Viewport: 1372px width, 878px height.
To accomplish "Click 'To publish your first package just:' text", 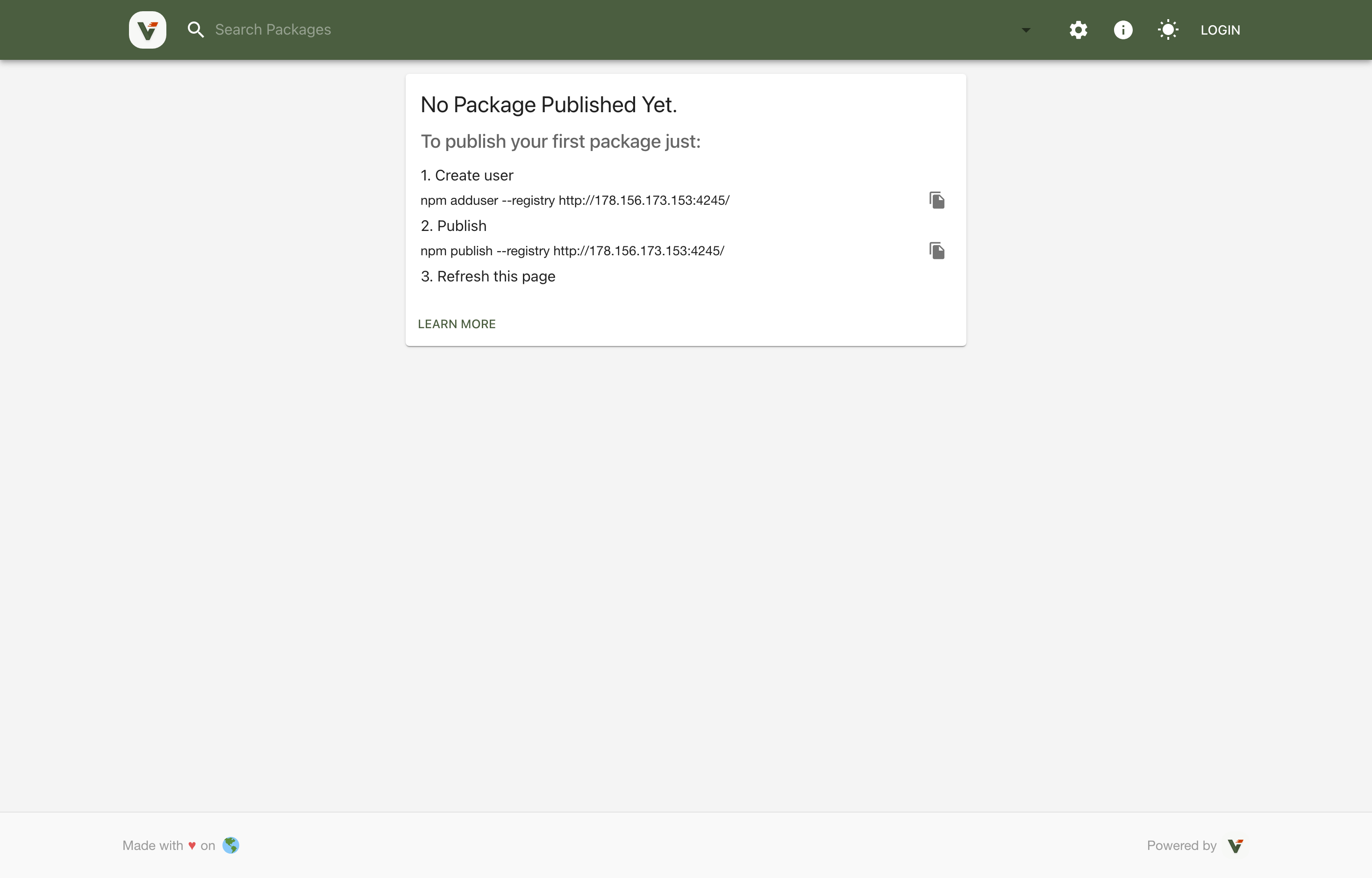I will (561, 141).
